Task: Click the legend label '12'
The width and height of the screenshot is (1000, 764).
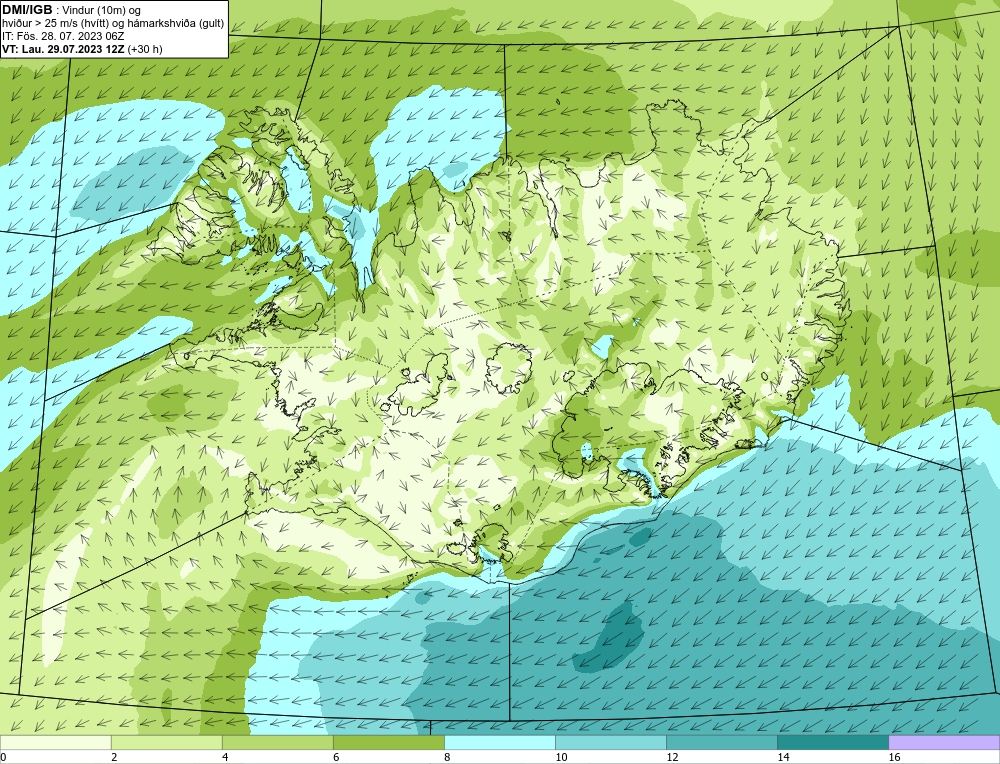Action: click(672, 757)
